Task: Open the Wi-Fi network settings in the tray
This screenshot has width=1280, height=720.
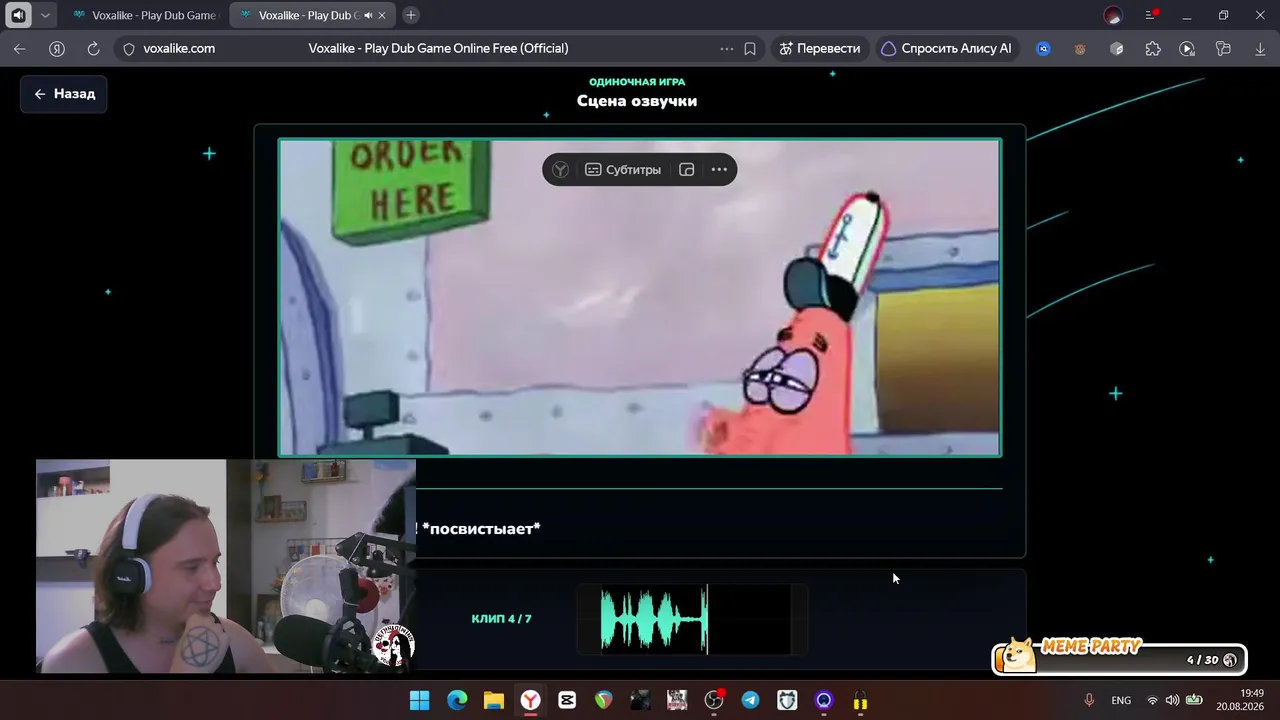Action: pos(1153,700)
